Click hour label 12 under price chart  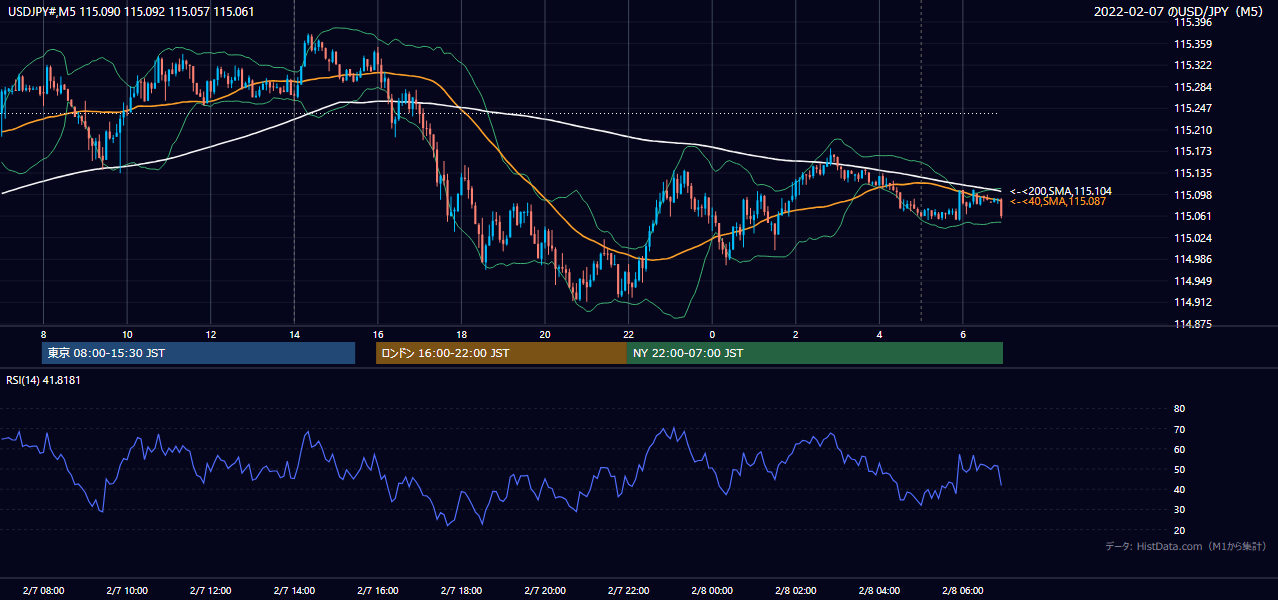(x=210, y=334)
